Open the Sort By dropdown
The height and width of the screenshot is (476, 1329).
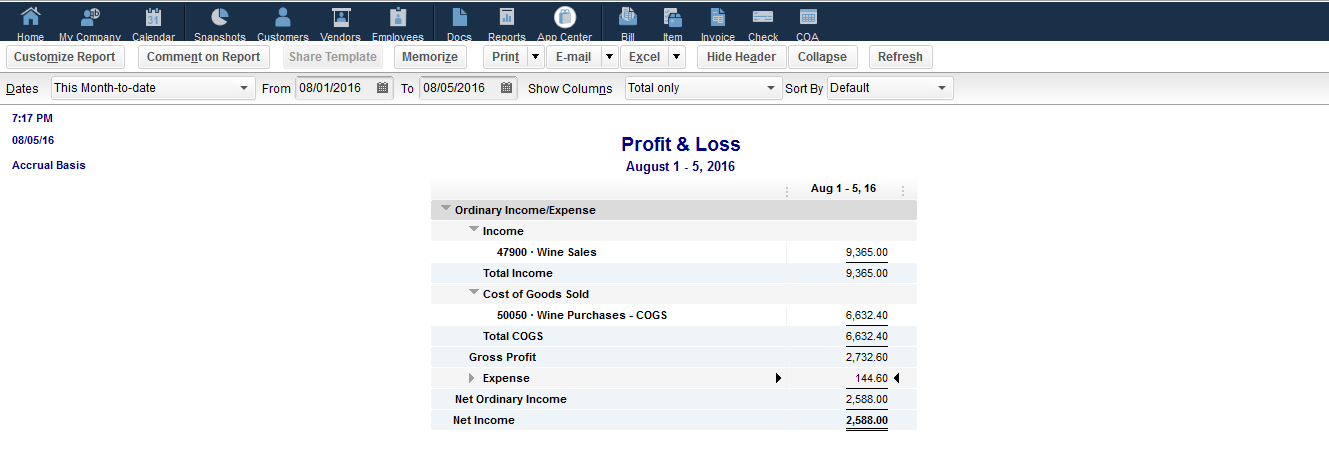[x=889, y=88]
